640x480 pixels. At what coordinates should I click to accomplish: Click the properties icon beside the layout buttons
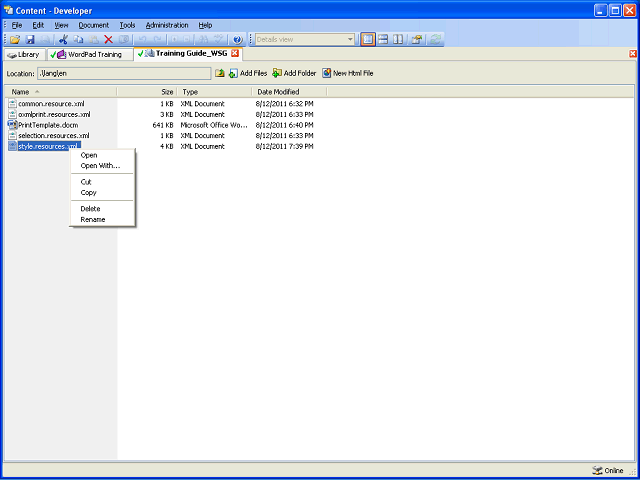click(x=416, y=40)
